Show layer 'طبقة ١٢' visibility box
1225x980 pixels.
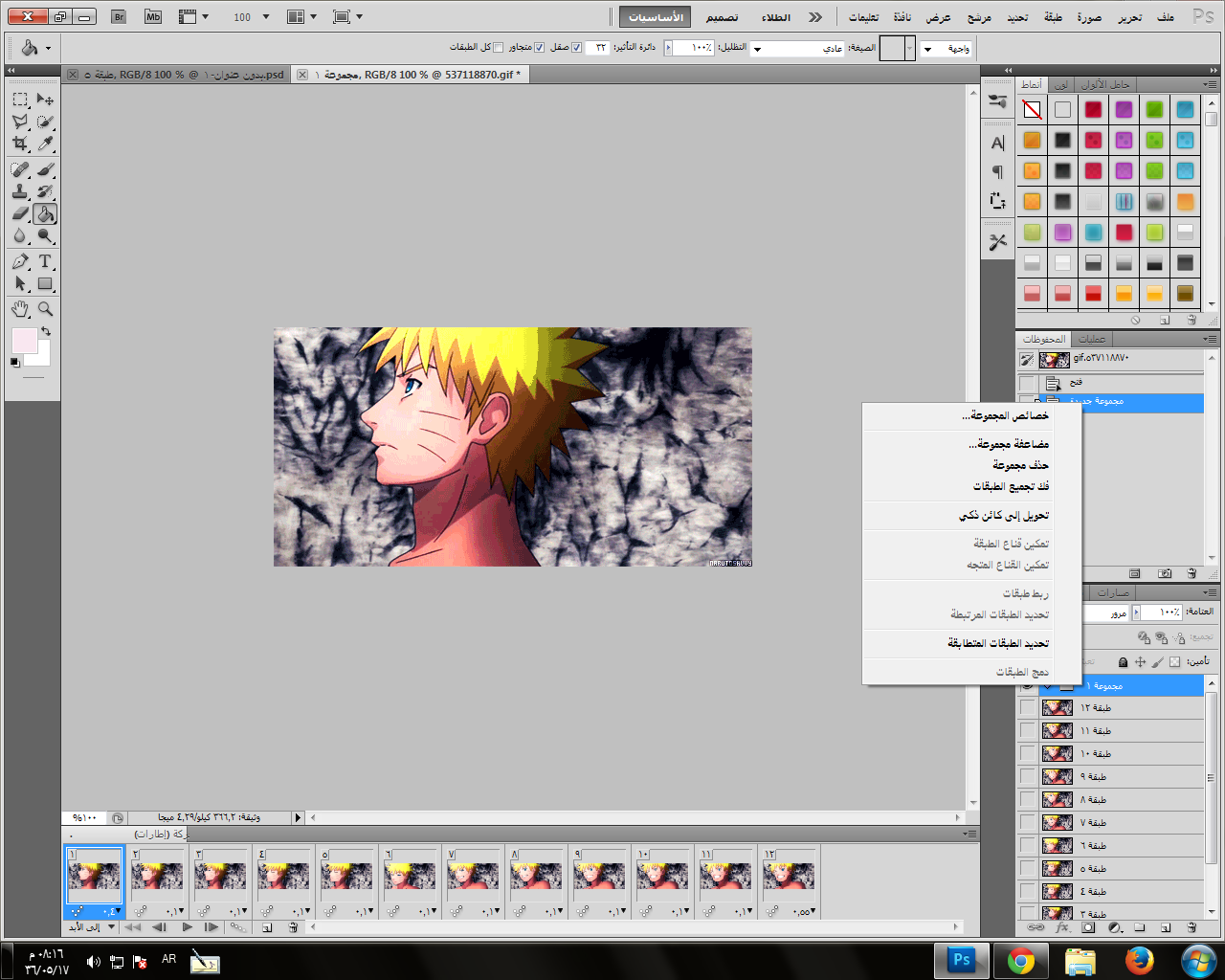click(x=1027, y=708)
